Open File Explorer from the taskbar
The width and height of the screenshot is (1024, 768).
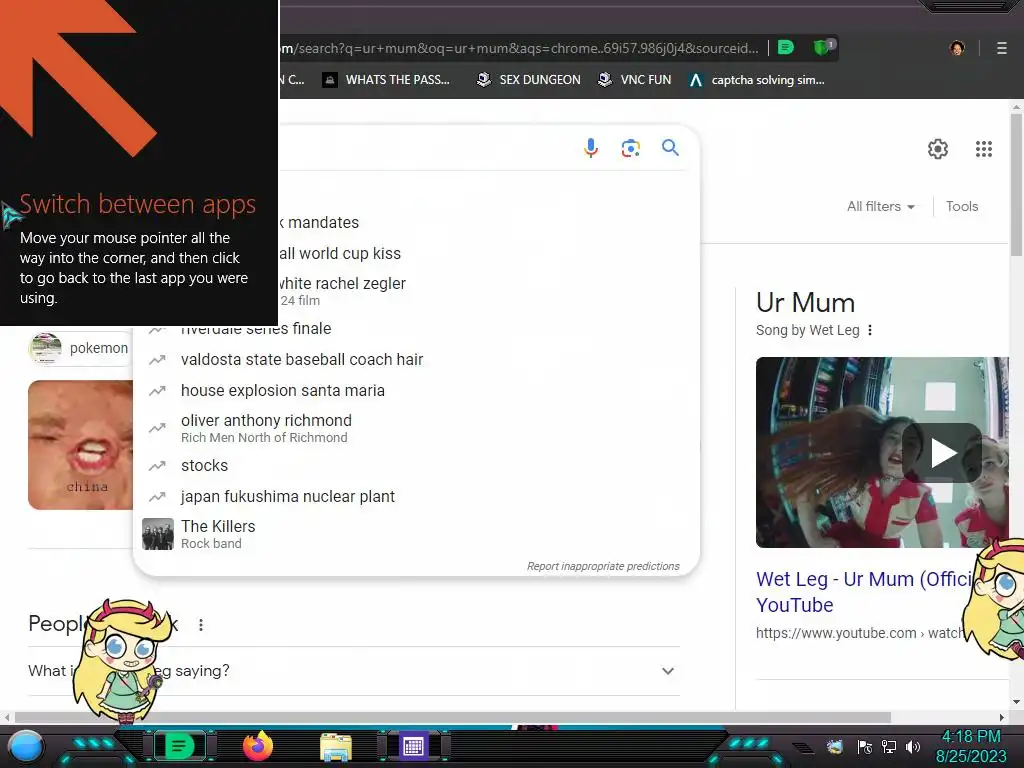[336, 747]
